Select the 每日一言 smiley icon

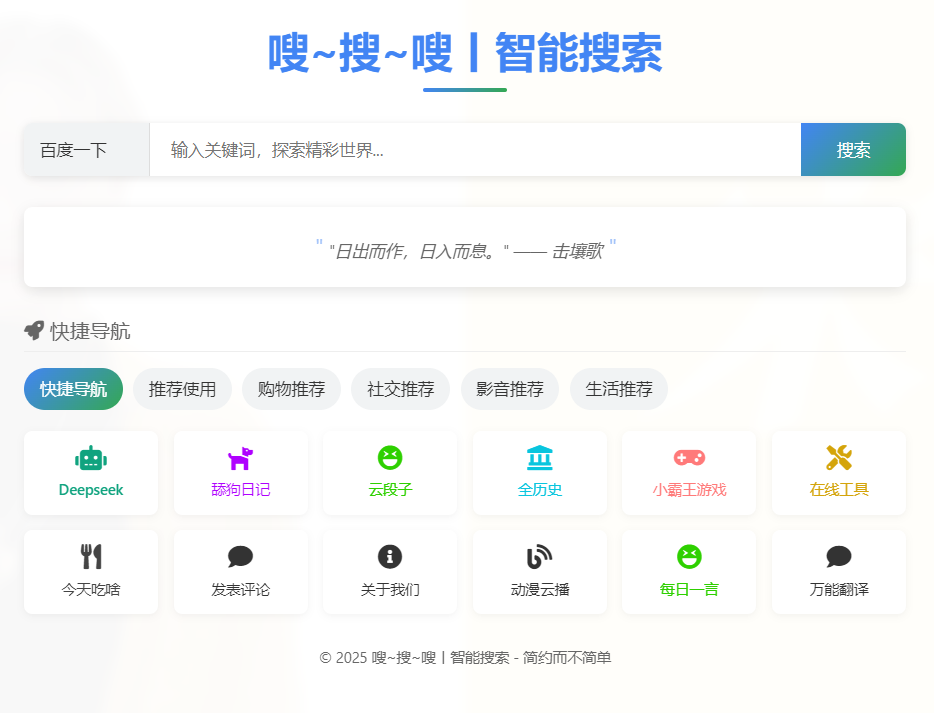(689, 557)
